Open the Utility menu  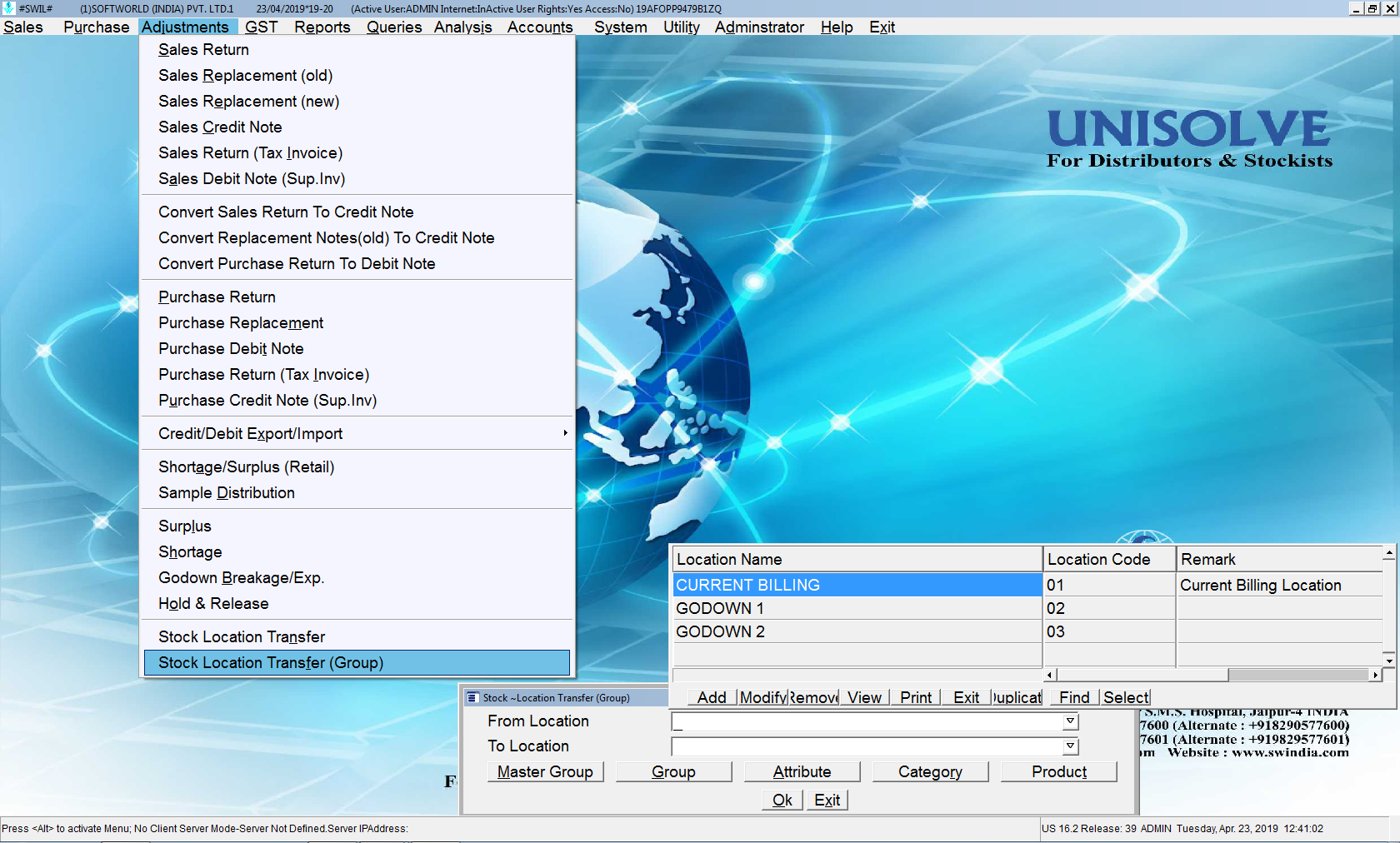click(681, 27)
